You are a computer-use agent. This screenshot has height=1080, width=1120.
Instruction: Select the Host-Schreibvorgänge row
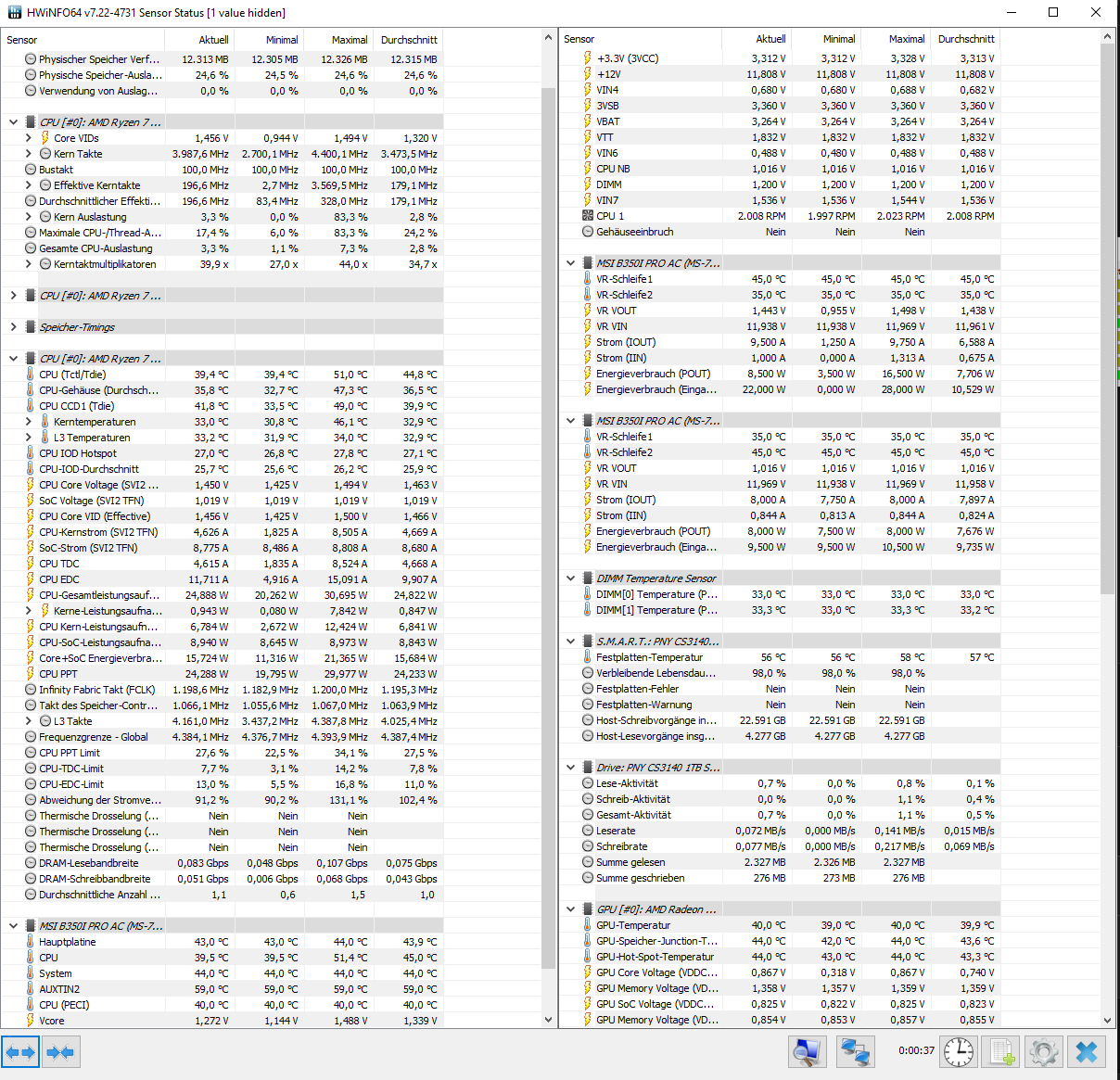(779, 720)
